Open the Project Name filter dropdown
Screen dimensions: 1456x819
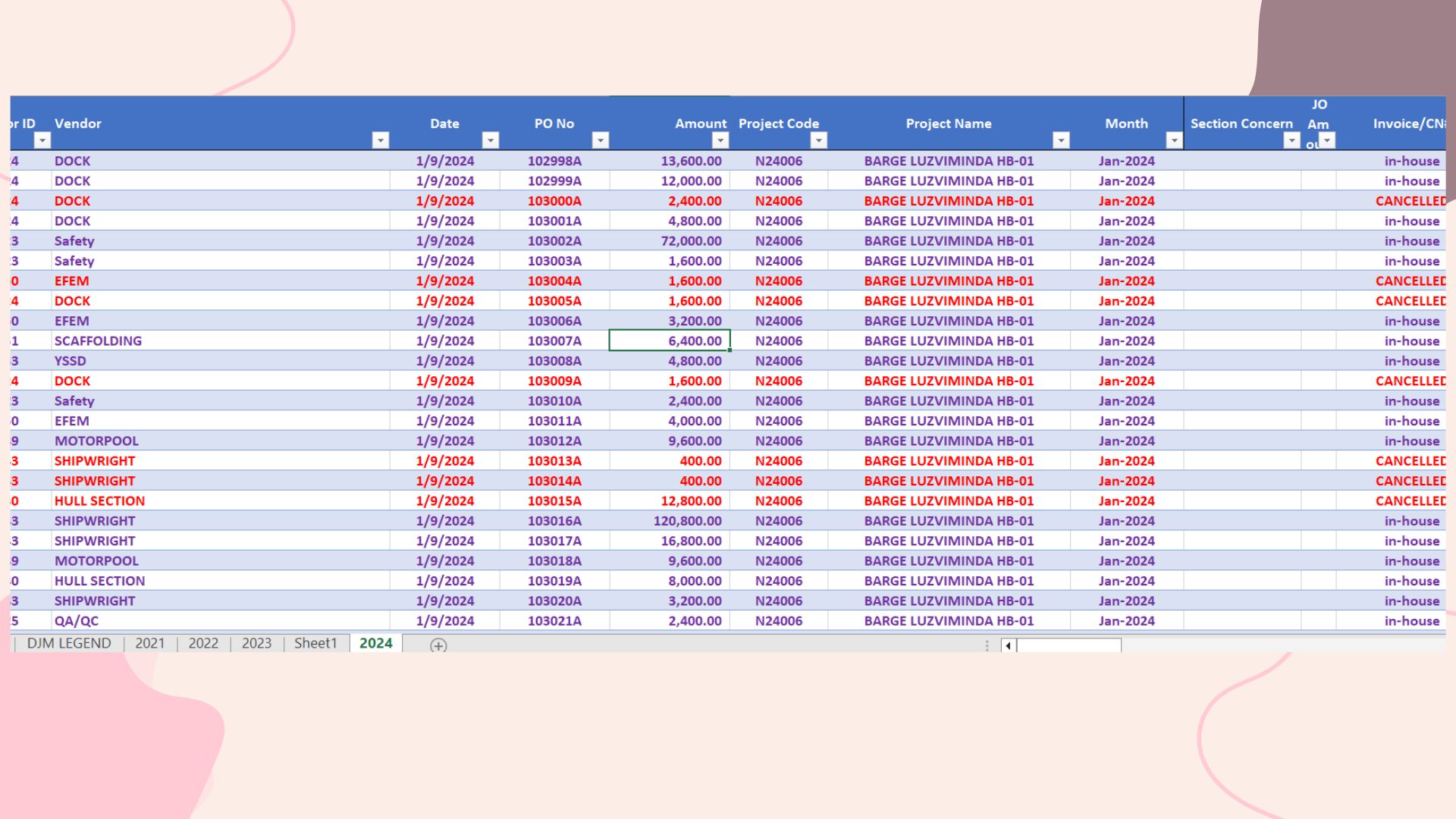click(x=1061, y=140)
